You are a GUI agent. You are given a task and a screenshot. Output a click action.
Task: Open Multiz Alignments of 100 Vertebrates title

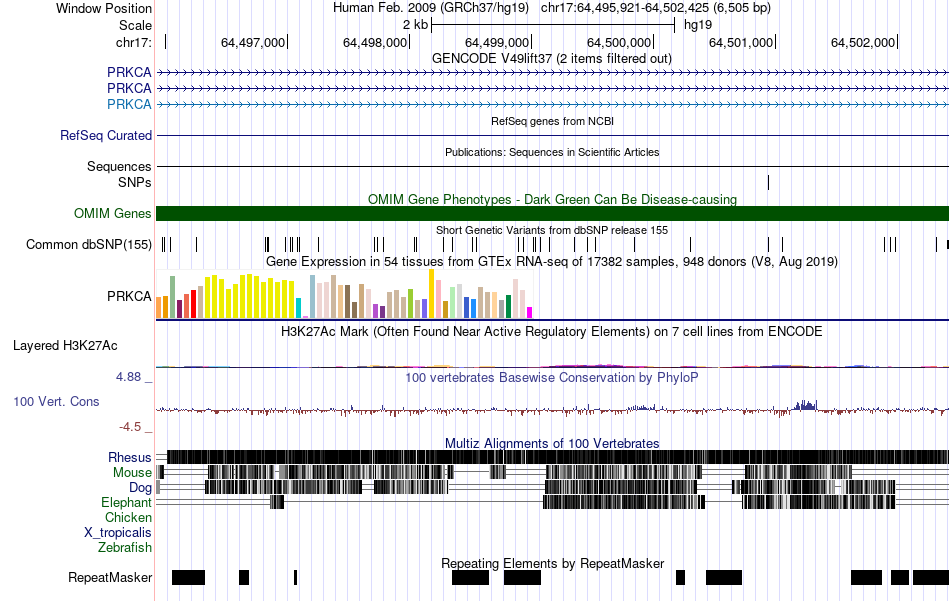[x=552, y=443]
